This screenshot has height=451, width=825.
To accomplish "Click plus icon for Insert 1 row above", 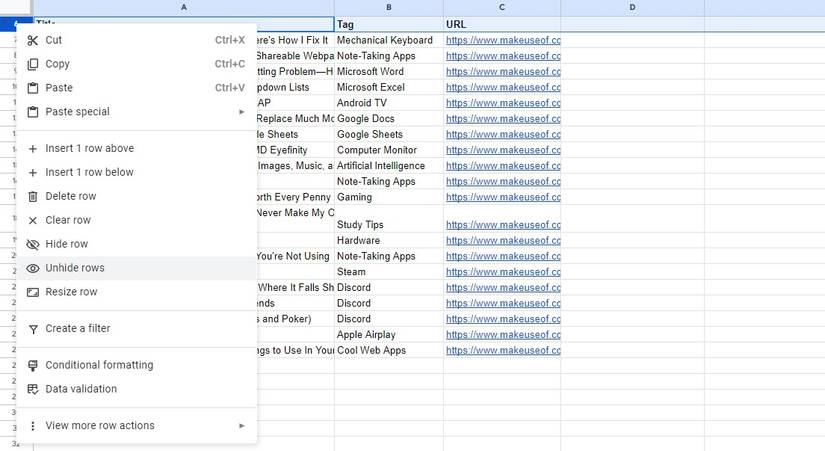I will tap(33, 149).
